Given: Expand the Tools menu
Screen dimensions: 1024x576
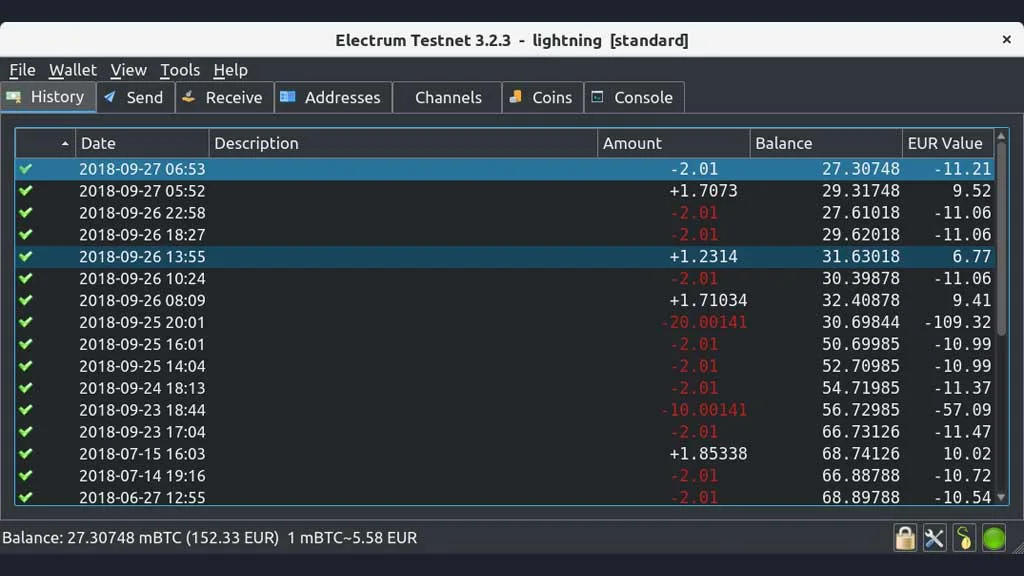Looking at the screenshot, I should coord(180,70).
